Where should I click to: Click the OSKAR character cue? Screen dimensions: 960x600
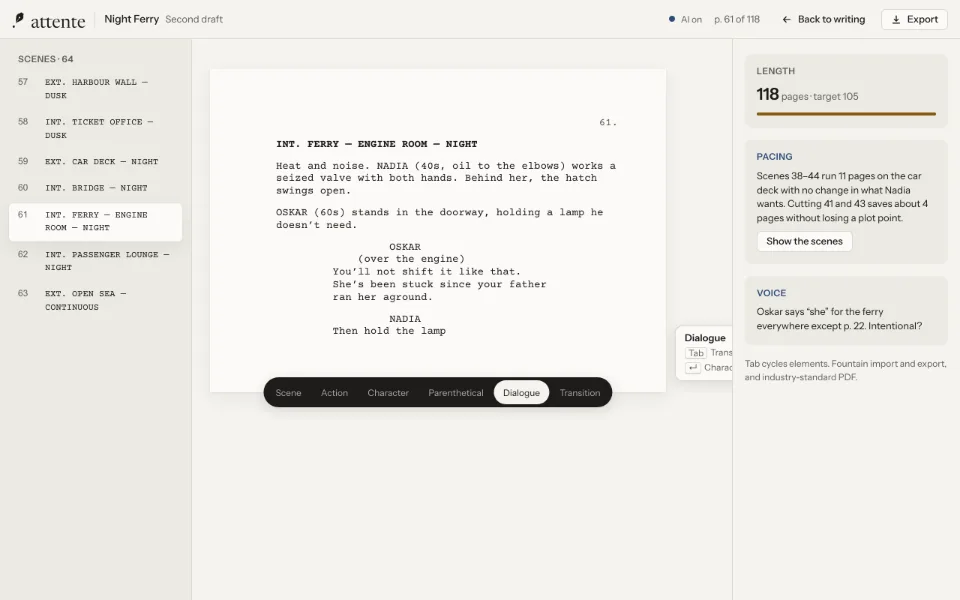(405, 247)
